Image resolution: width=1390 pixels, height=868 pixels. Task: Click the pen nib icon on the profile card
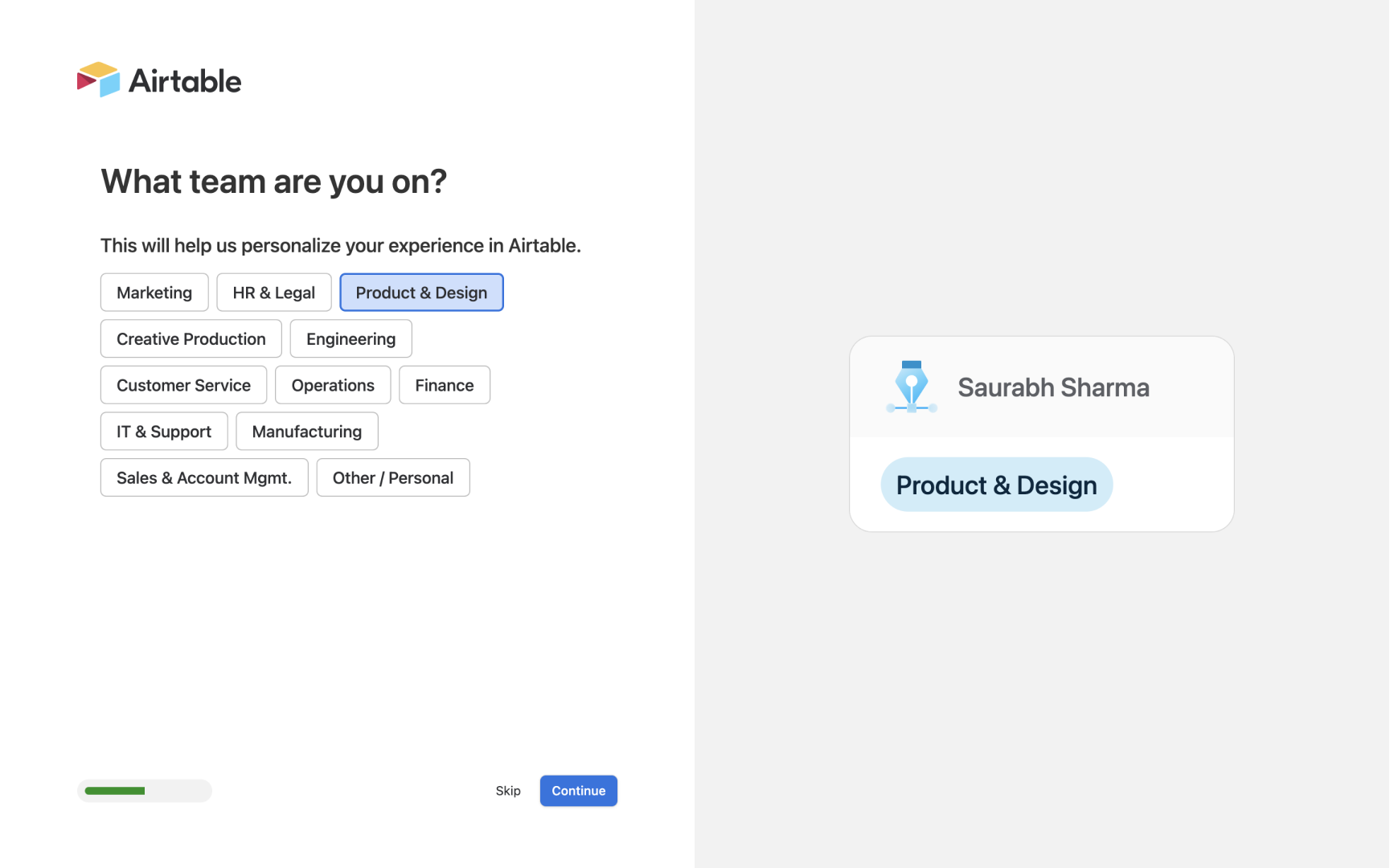coord(912,387)
